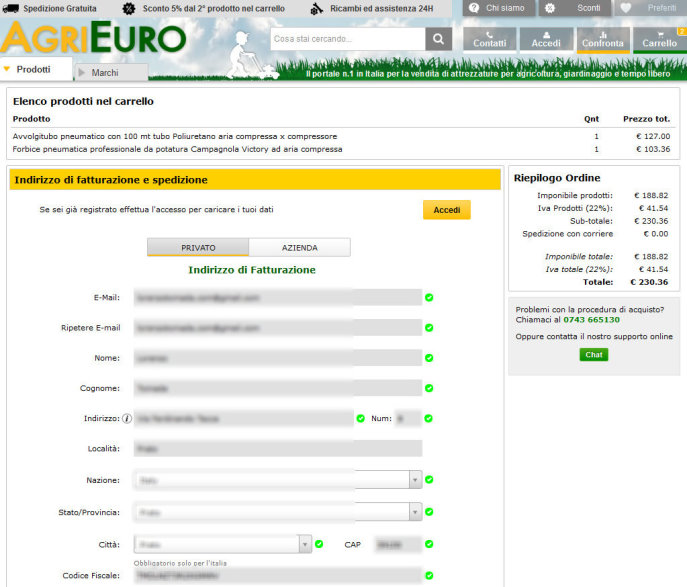Open the Stato/Provincia dropdown
The height and width of the screenshot is (587, 687).
tap(415, 512)
